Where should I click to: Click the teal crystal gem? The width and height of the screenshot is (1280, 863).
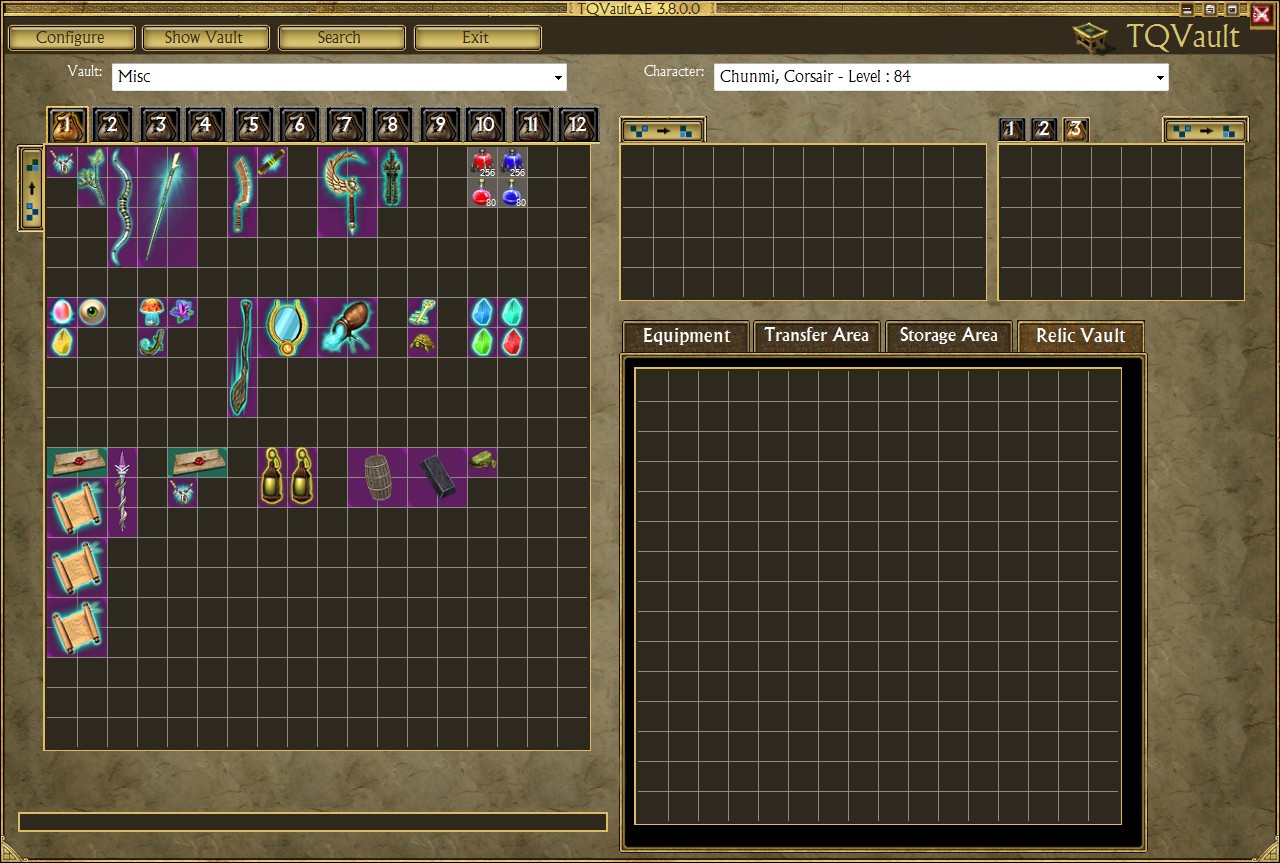(512, 312)
